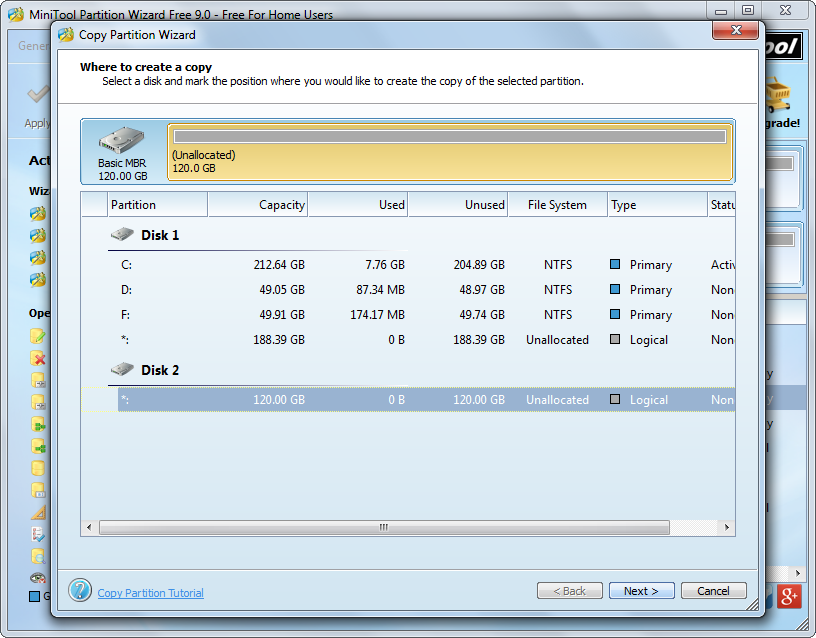Click the blue Primary square for F: row
The width and height of the screenshot is (816, 638).
(615, 314)
